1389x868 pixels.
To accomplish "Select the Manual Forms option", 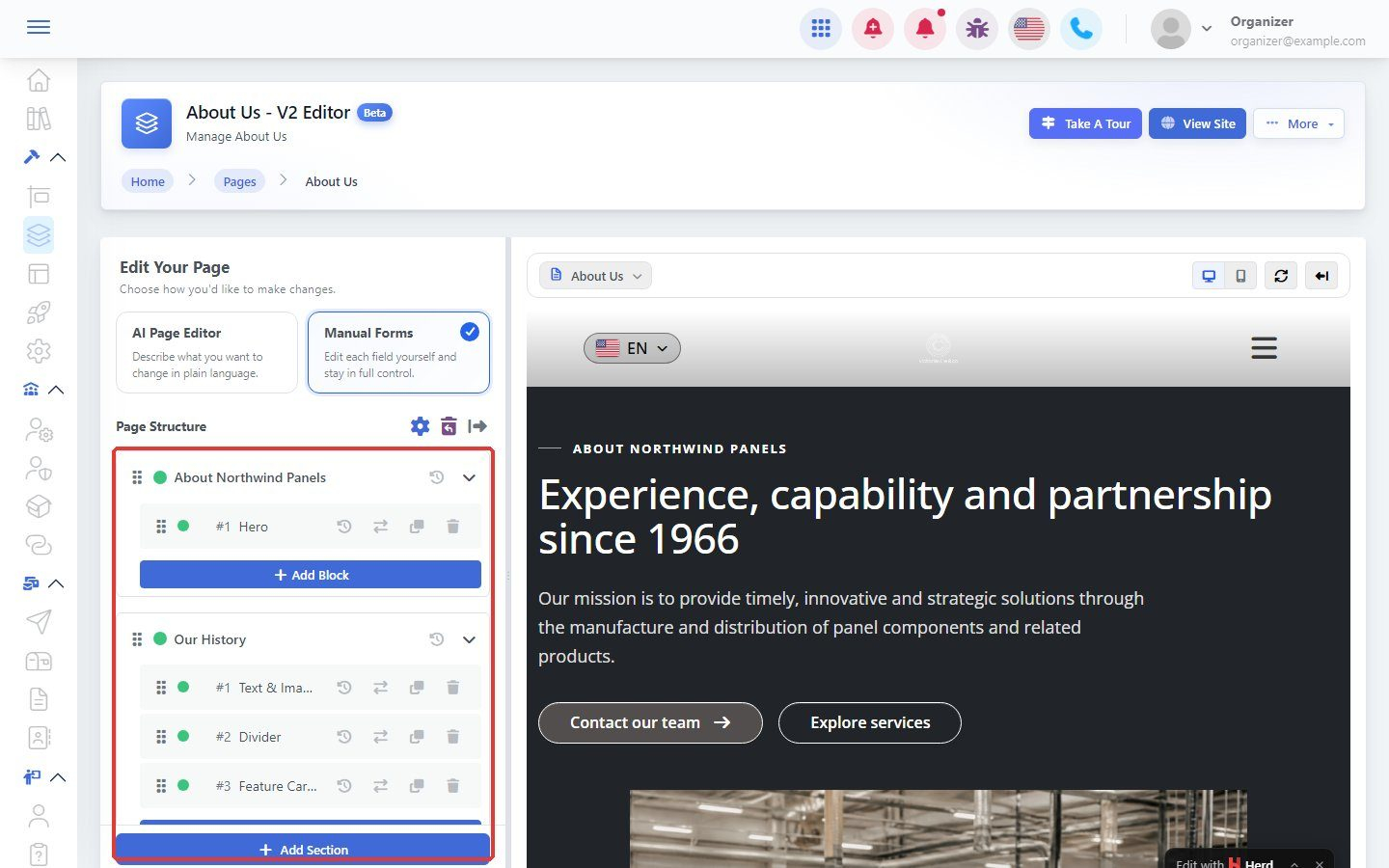I will (x=398, y=352).
